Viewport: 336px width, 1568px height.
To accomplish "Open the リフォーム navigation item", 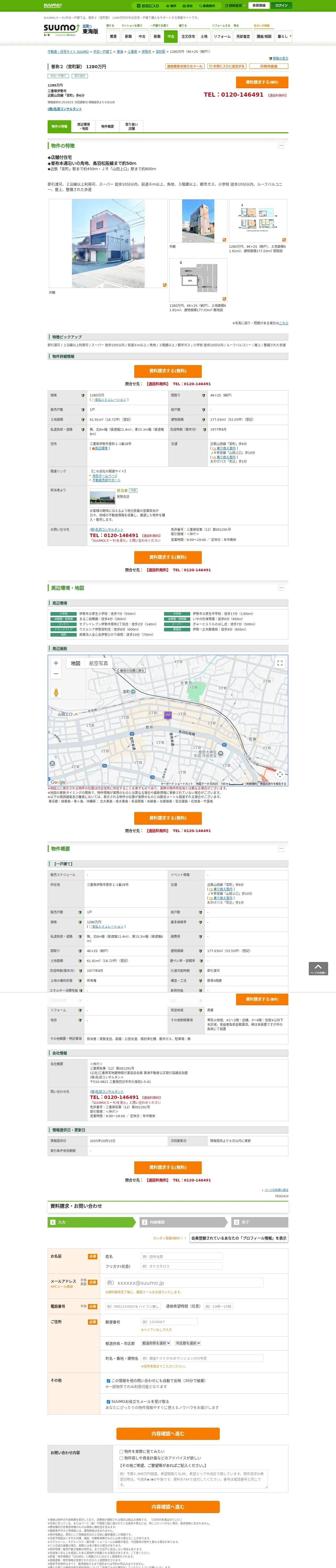I will pos(222,37).
